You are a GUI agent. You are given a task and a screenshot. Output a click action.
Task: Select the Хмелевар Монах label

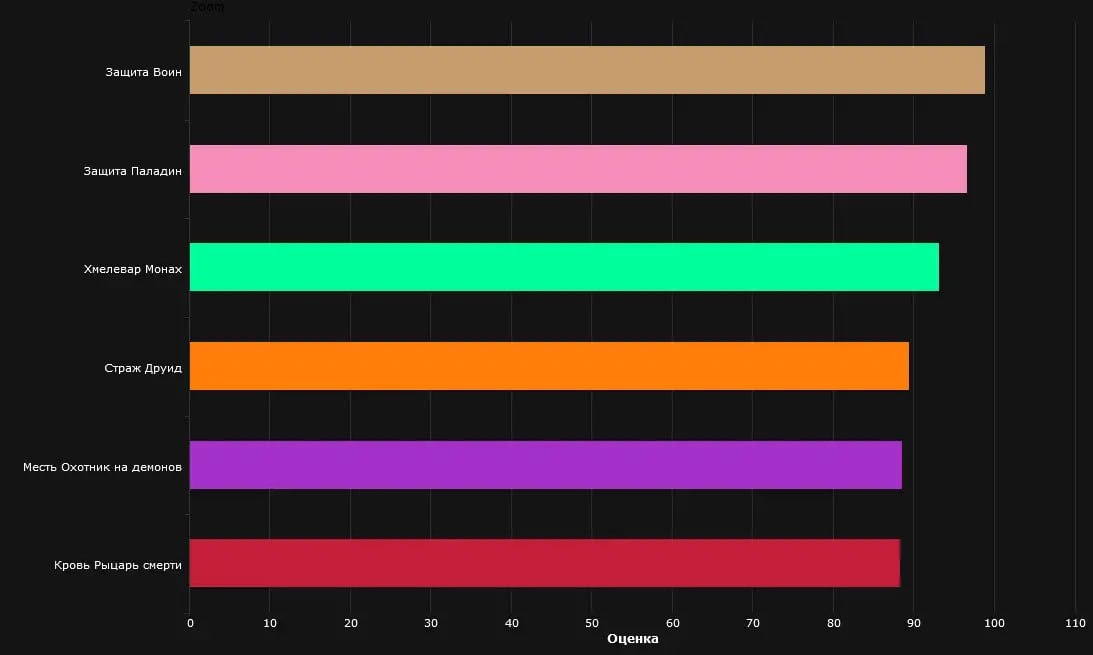[132, 269]
